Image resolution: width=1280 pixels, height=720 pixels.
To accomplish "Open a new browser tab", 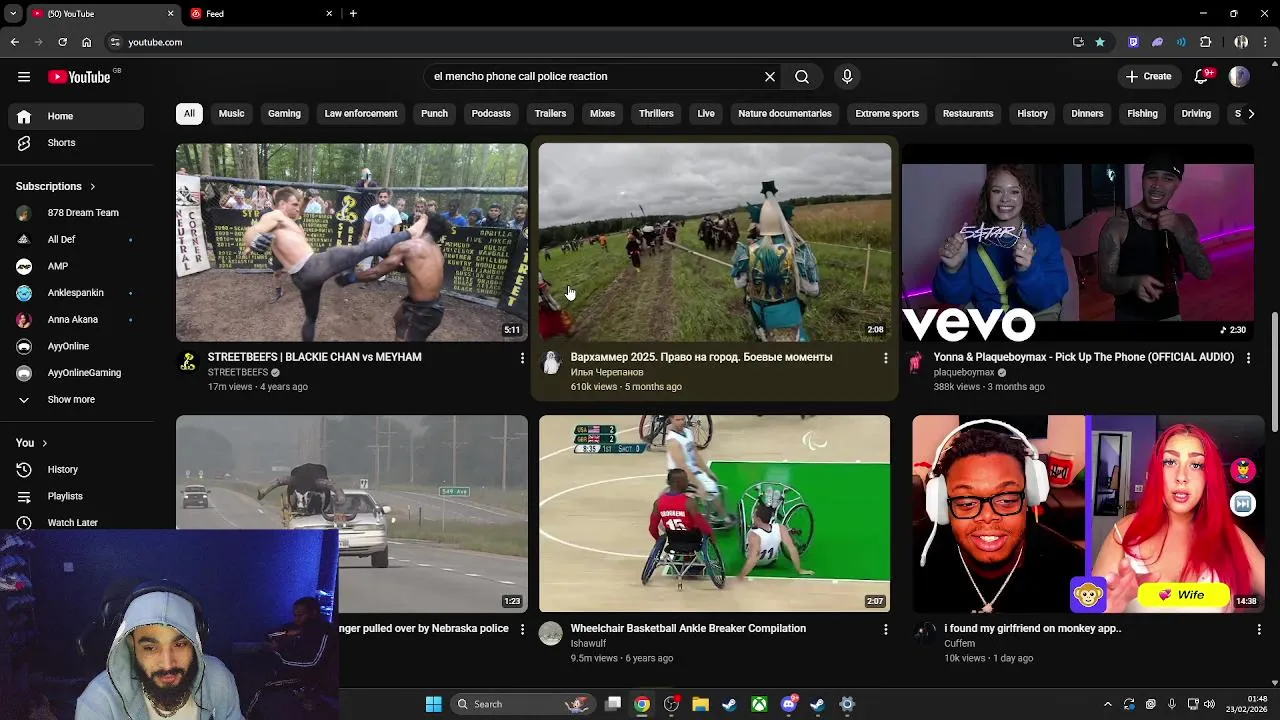I will pos(353,14).
